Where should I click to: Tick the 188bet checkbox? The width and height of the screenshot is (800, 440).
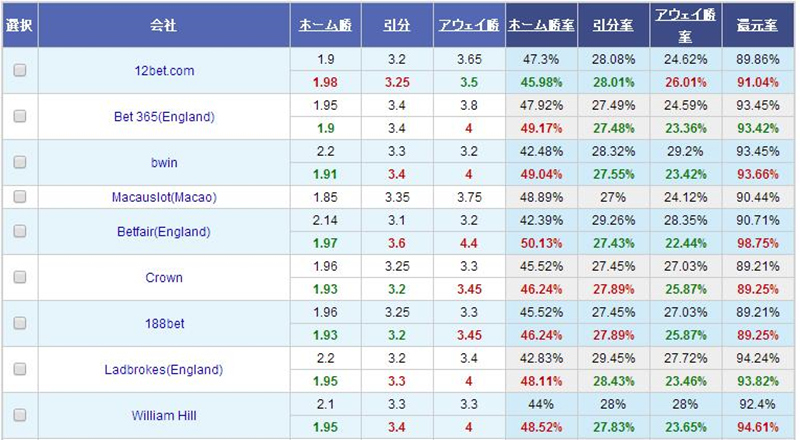tap(20, 323)
